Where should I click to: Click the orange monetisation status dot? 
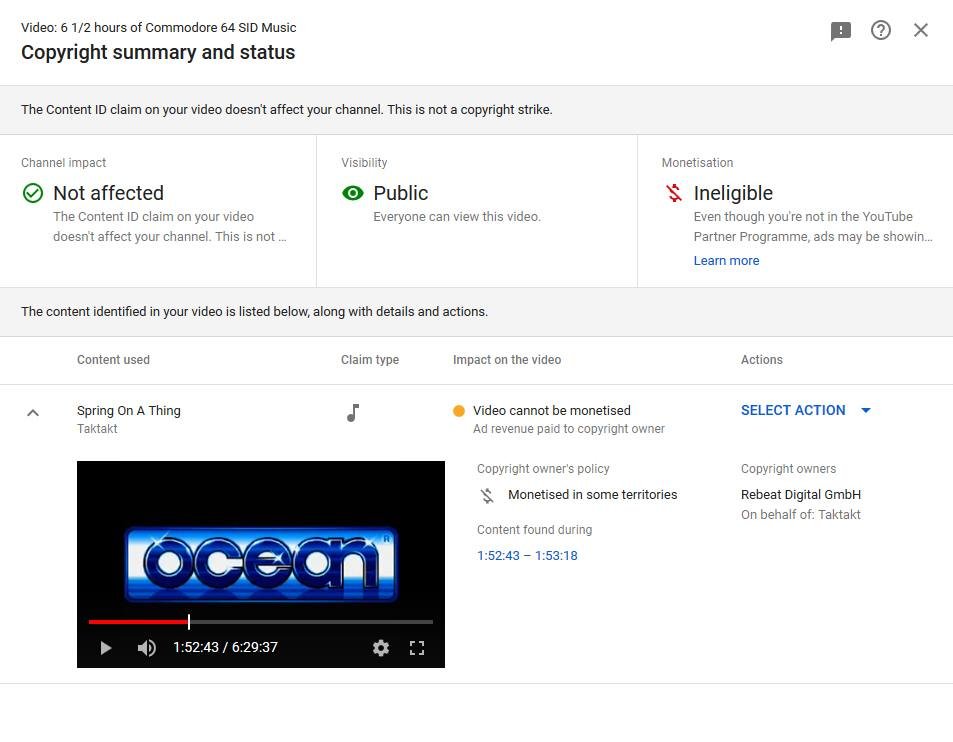(x=459, y=411)
